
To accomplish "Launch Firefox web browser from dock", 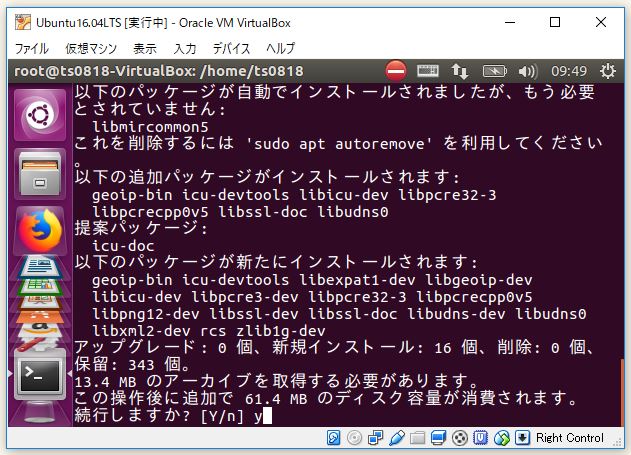I will 40,229.
